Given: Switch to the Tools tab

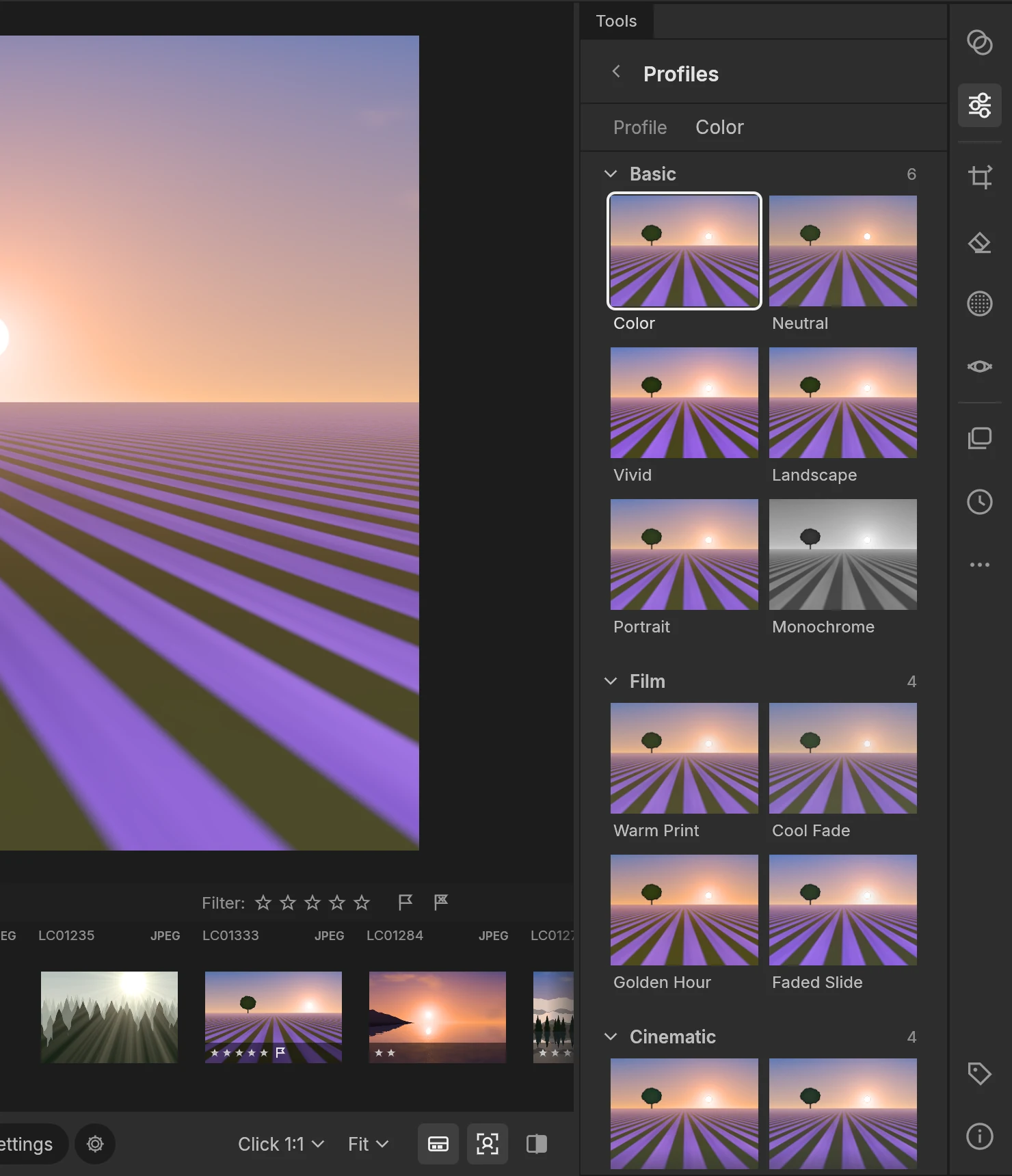Looking at the screenshot, I should click(x=616, y=21).
